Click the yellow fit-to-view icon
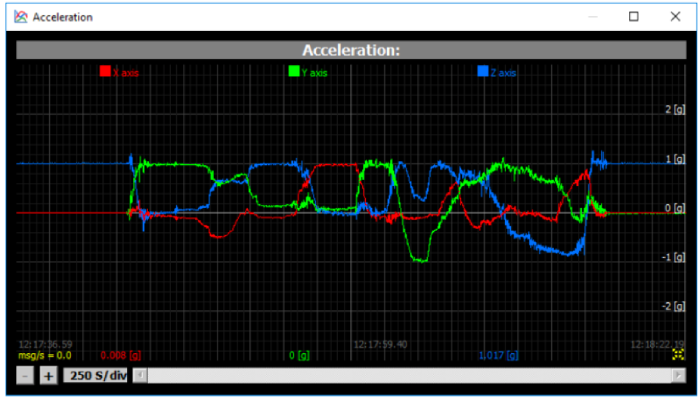The height and width of the screenshot is (400, 700). (679, 354)
